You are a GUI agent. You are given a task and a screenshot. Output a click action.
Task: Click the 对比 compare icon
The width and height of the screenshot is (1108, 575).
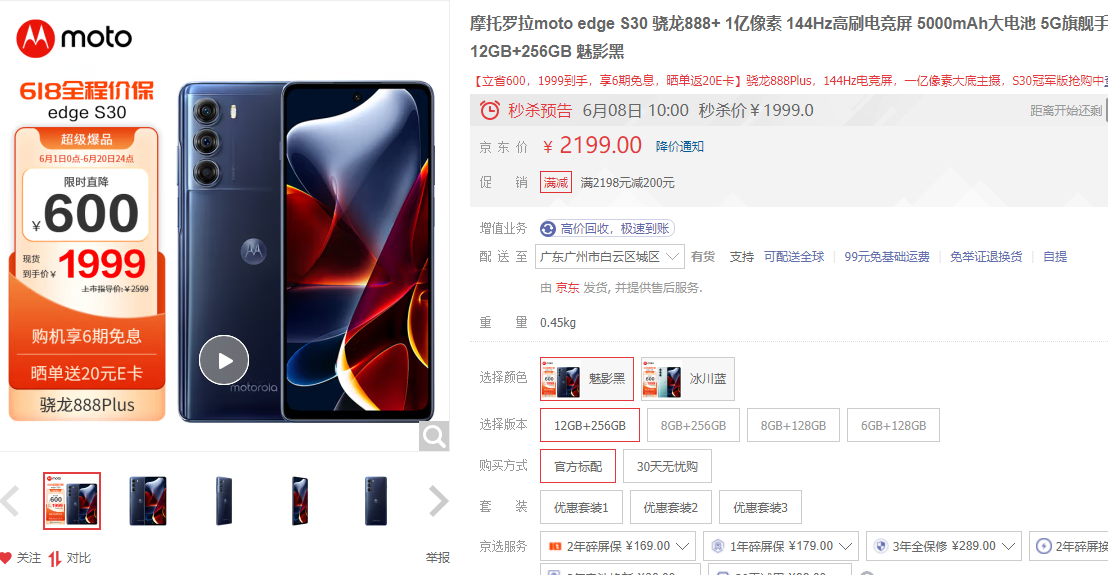click(x=55, y=559)
